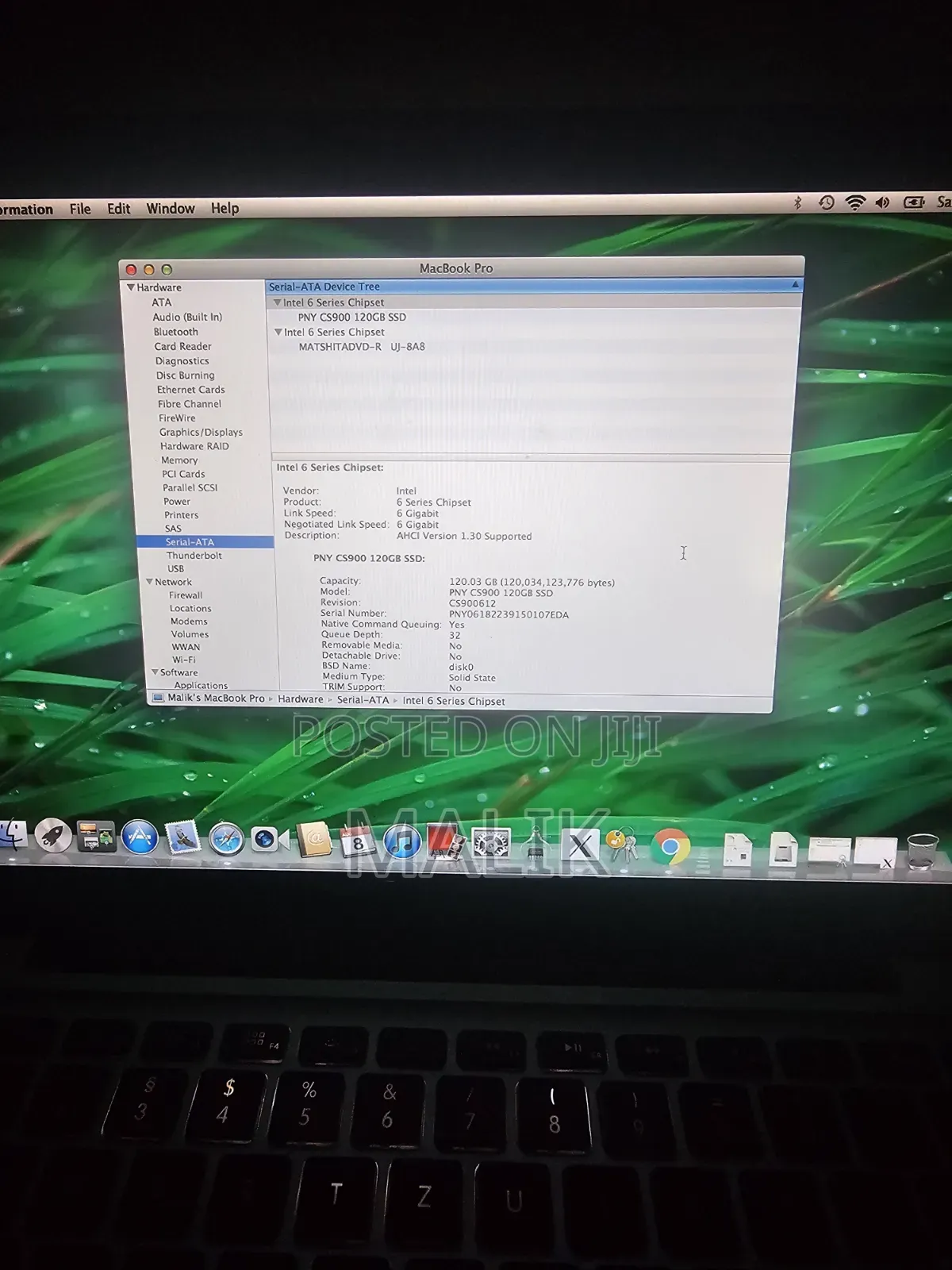This screenshot has height=1270, width=952.
Task: Select PNY CS900 120GB SSD in device tree
Action: pyautogui.click(x=352, y=317)
